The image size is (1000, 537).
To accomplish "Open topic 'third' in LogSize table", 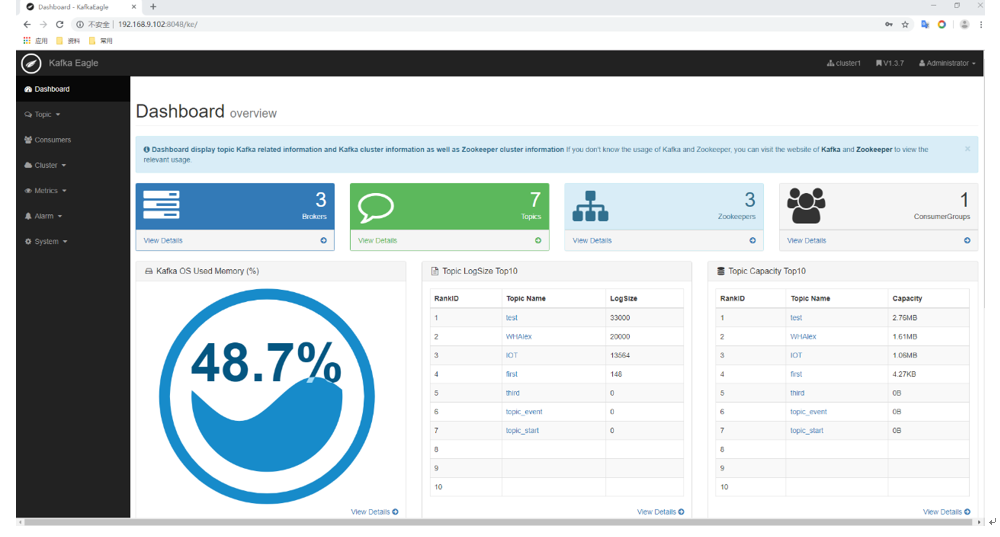I will 513,393.
